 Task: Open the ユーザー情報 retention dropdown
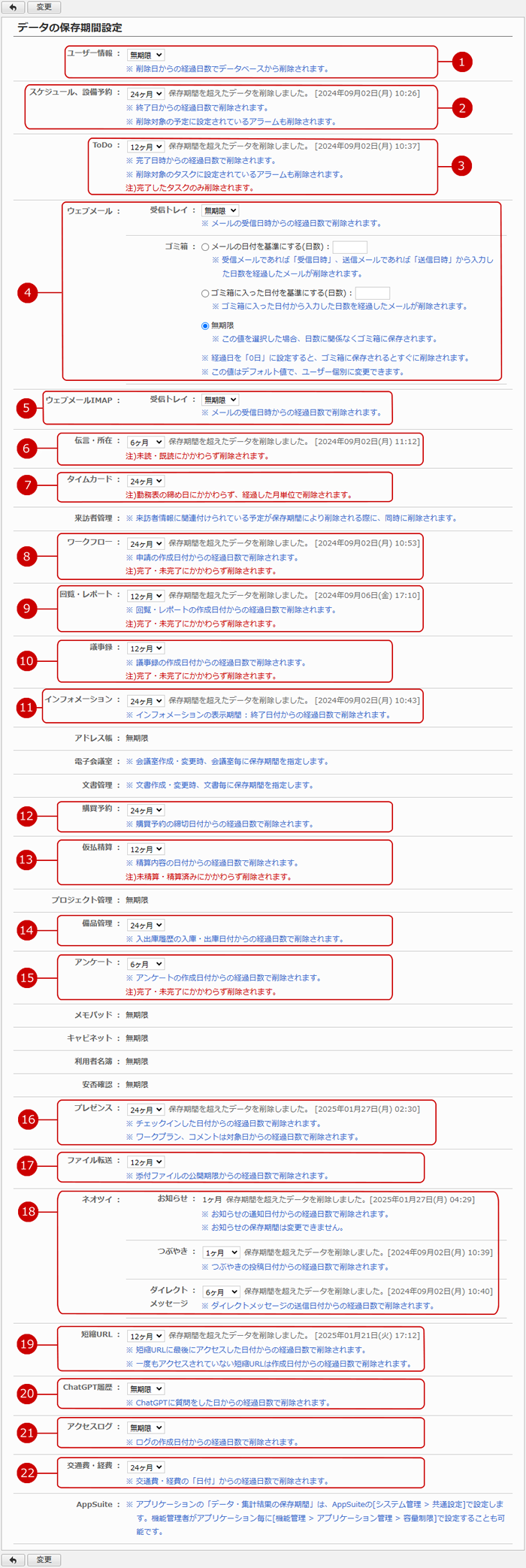click(146, 55)
